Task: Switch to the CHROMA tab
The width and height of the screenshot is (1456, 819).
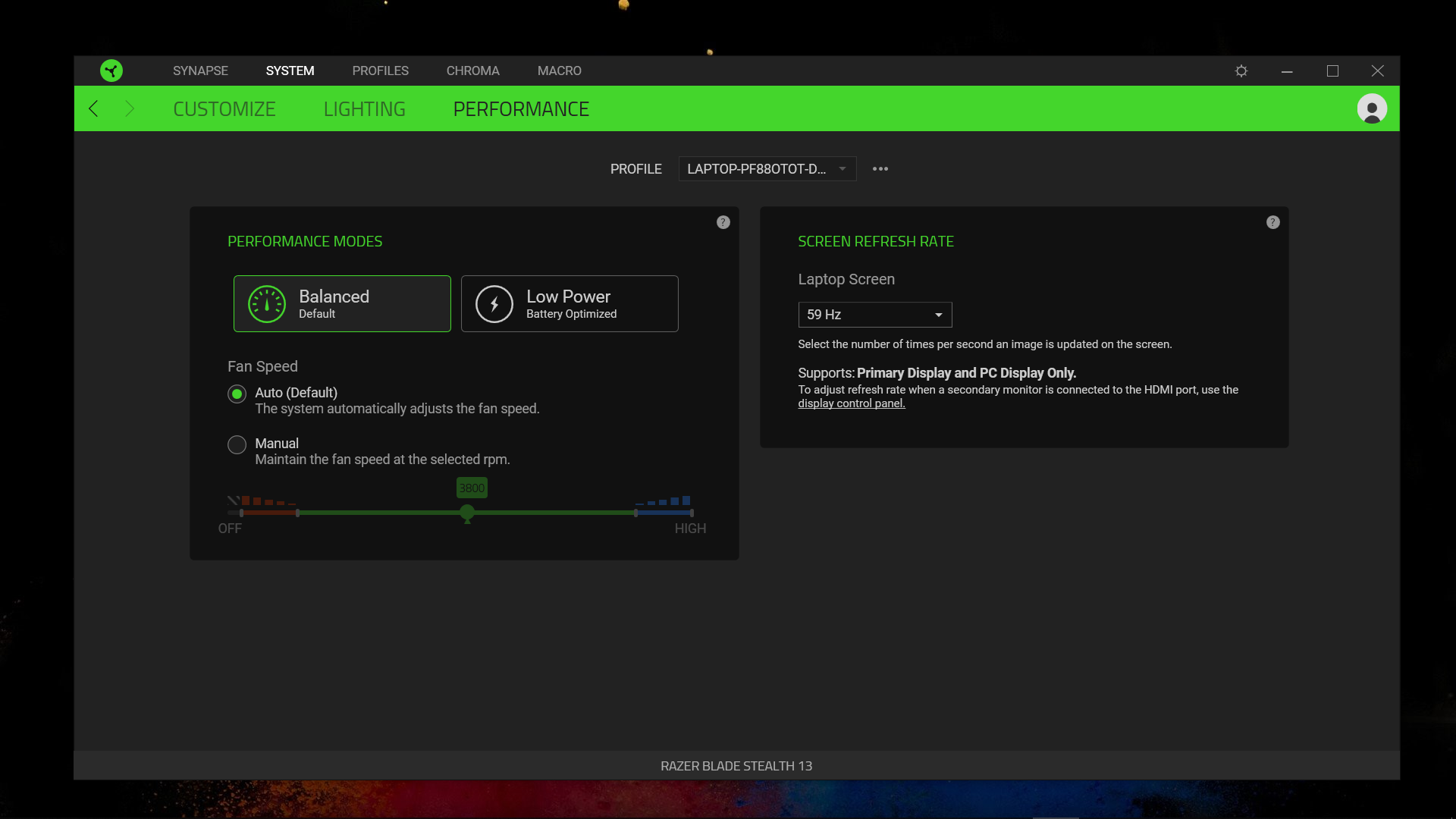Action: click(x=472, y=71)
